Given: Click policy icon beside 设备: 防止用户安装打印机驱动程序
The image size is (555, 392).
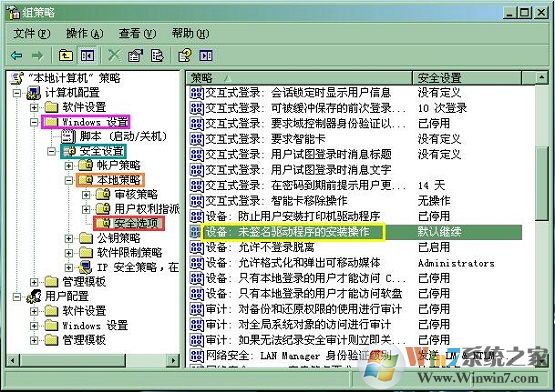Looking at the screenshot, I should point(196,216).
